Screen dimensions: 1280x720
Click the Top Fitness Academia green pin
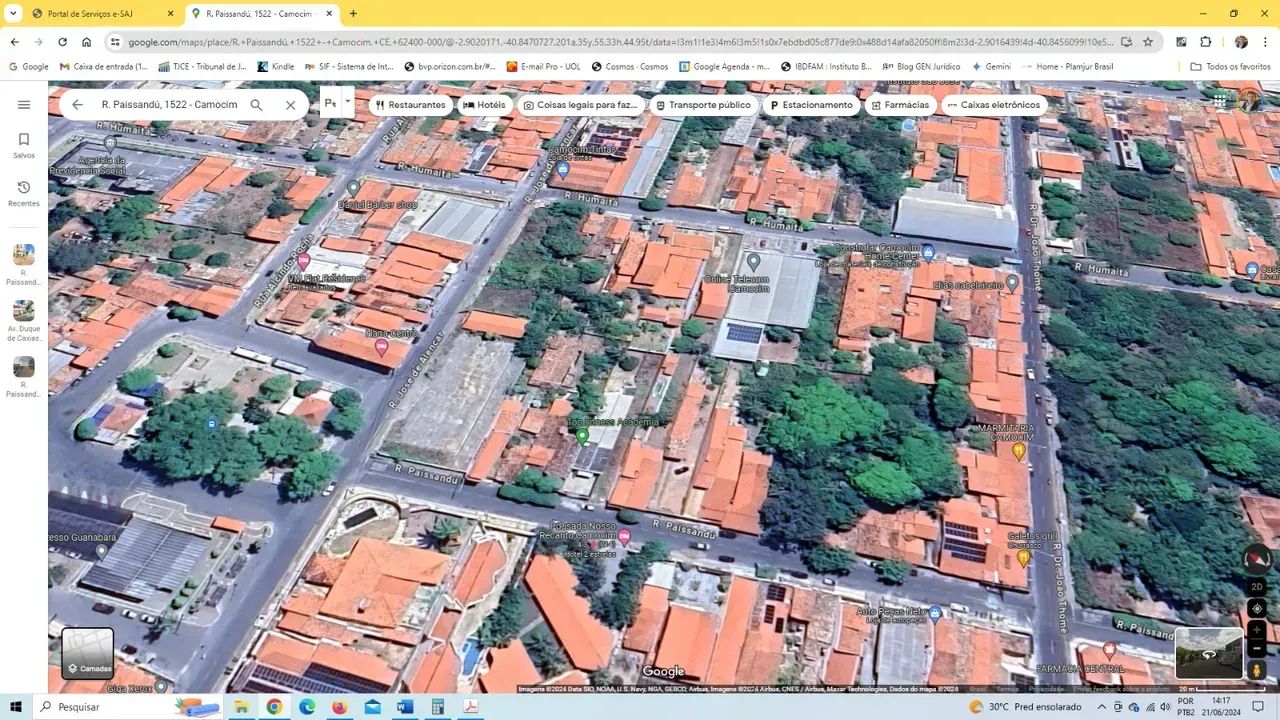click(x=582, y=436)
